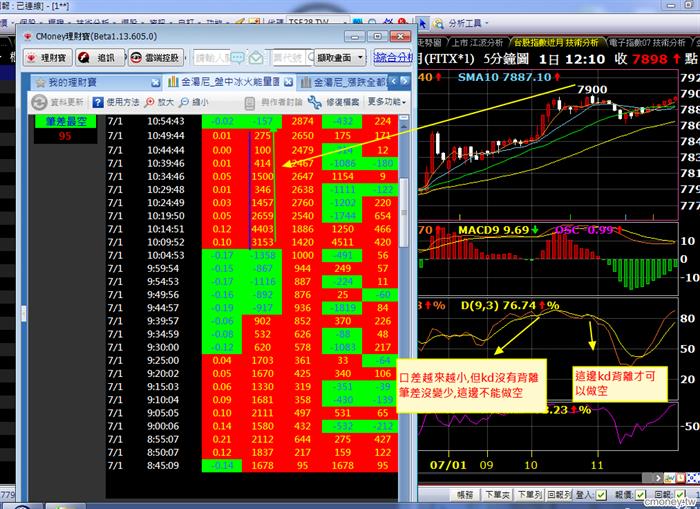
Task: Click the 回報列 button
Action: pyautogui.click(x=559, y=495)
